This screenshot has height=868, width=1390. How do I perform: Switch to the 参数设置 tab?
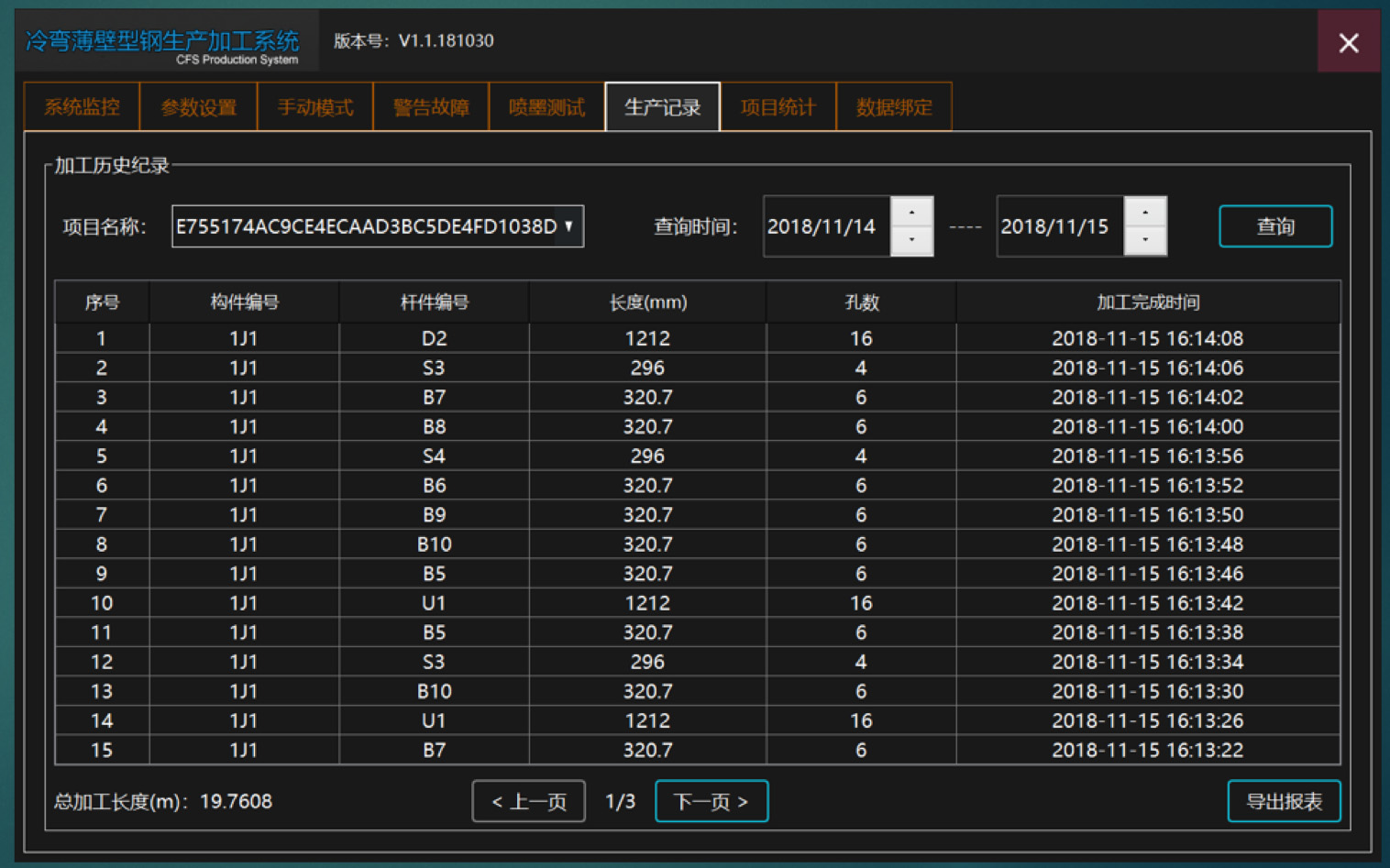point(198,107)
